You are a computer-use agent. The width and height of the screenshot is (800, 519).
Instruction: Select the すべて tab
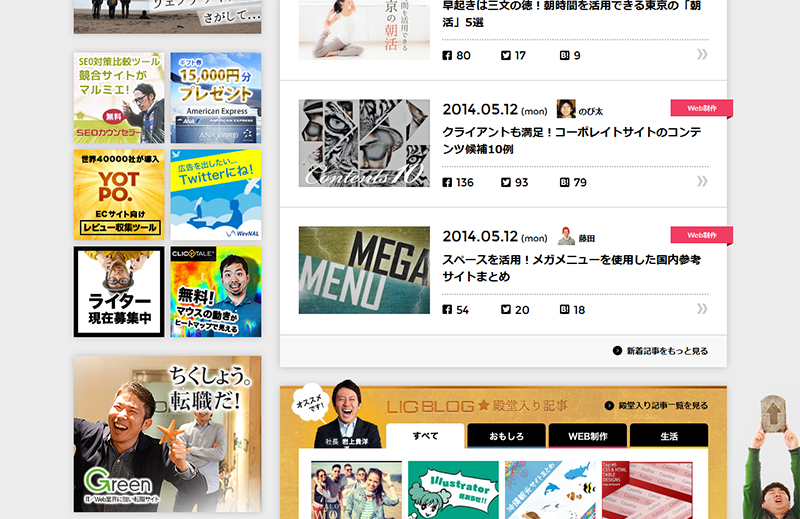point(425,436)
